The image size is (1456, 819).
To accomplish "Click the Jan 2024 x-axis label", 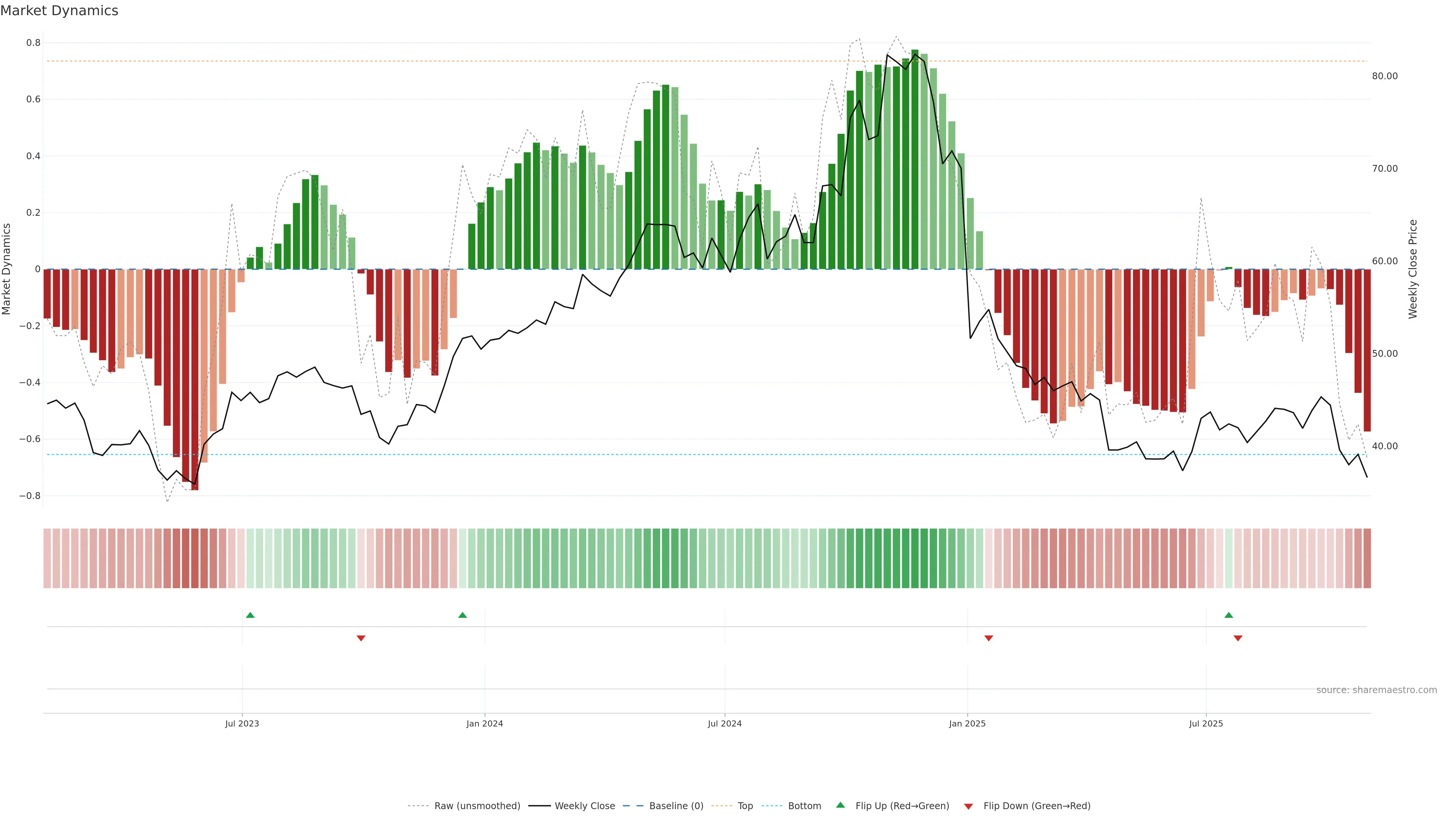I will pos(485,723).
